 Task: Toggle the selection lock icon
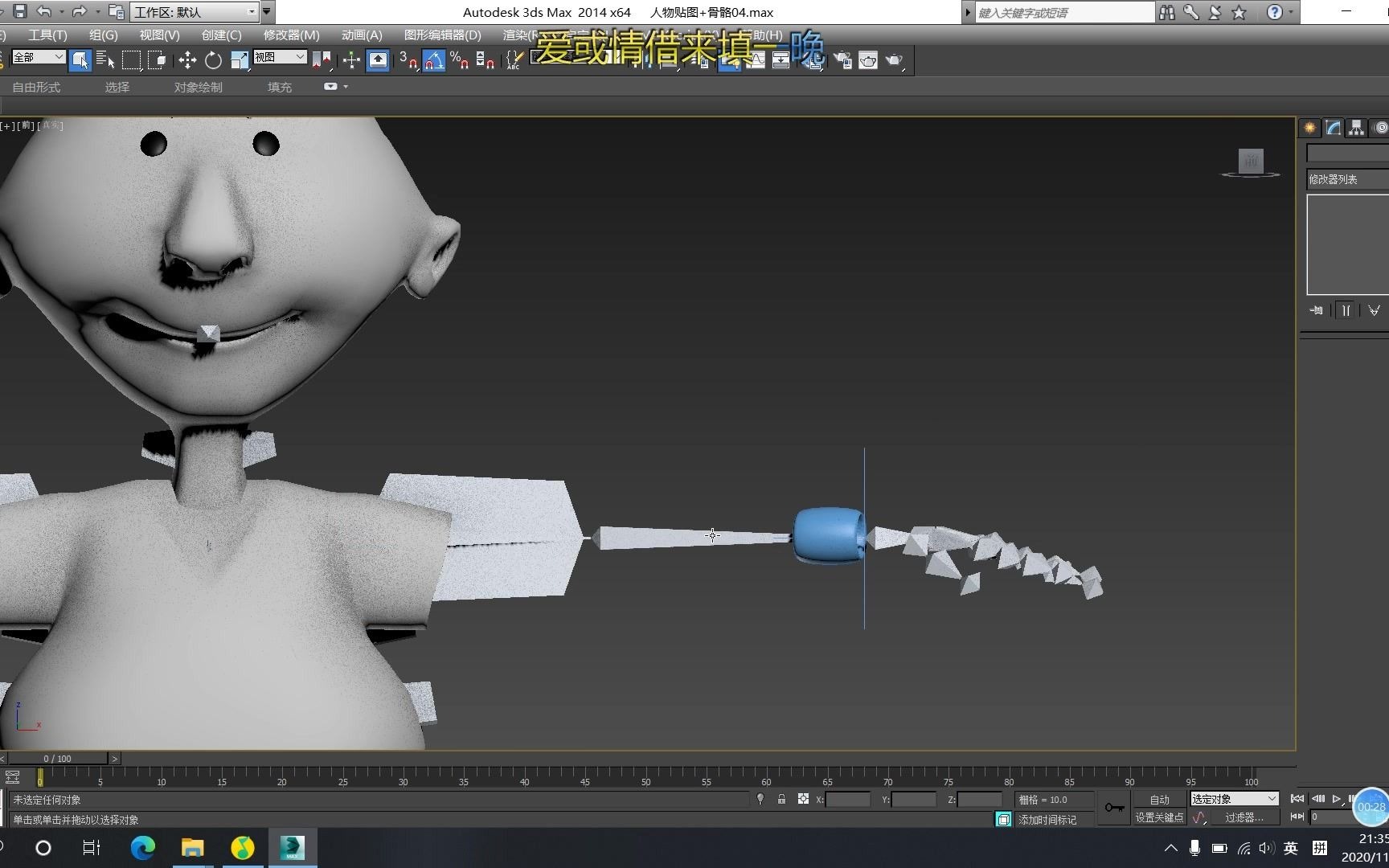click(x=781, y=799)
